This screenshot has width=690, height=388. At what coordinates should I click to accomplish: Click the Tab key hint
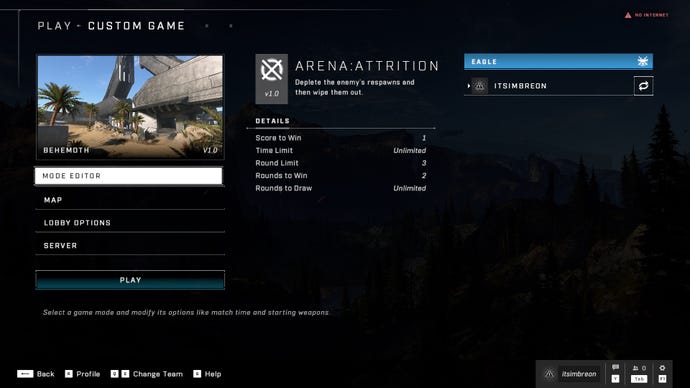(x=639, y=379)
